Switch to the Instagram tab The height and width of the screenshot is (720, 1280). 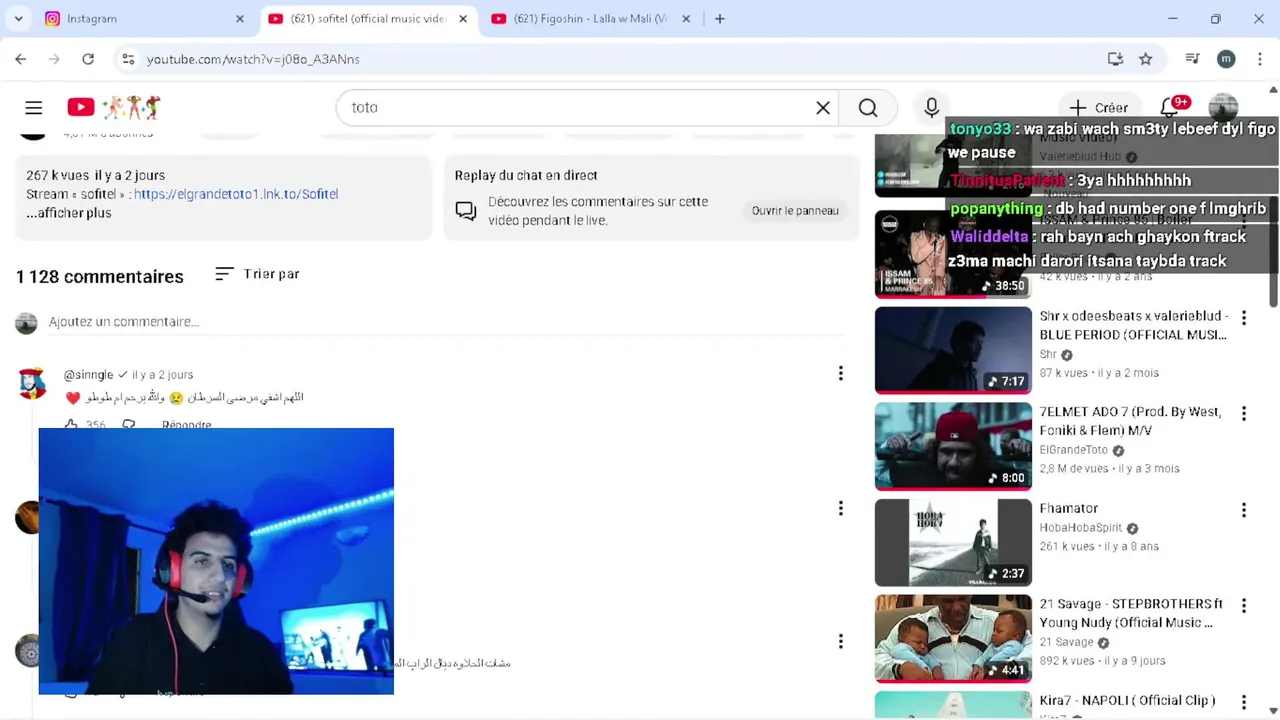(135, 19)
